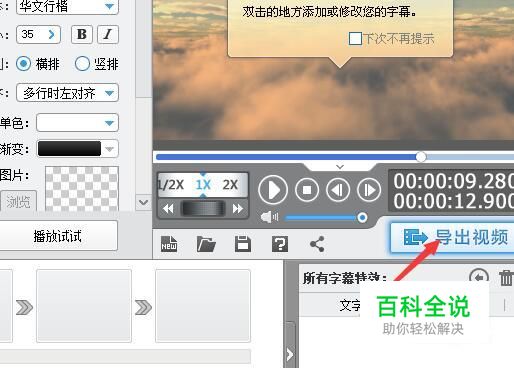Image resolution: width=514 pixels, height=368 pixels.
Task: Click the storyboard horizontal scrollbar
Action: click(125, 356)
